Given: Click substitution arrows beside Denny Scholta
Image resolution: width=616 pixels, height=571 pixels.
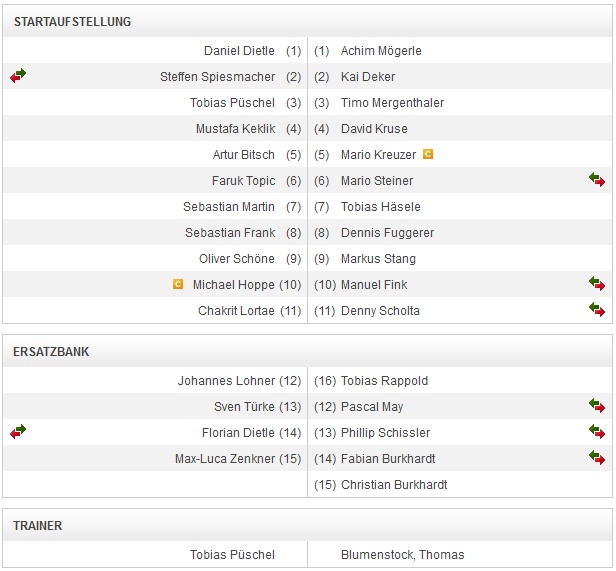Looking at the screenshot, I should [597, 310].
